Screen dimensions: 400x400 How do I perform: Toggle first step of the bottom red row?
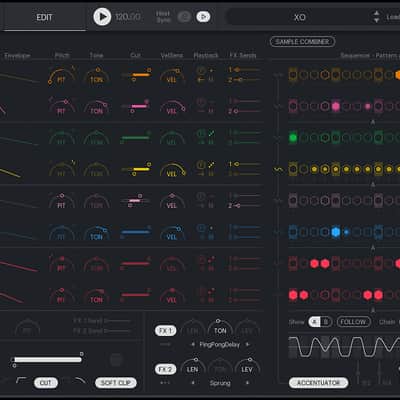293,295
